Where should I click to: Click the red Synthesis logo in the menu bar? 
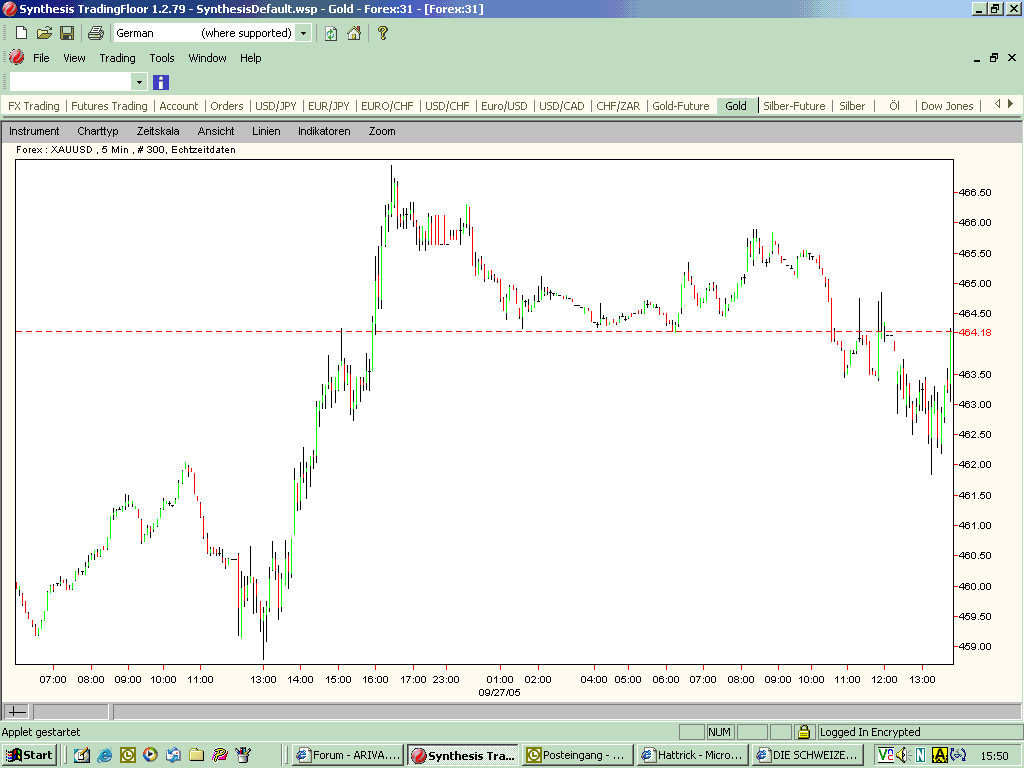(x=16, y=57)
